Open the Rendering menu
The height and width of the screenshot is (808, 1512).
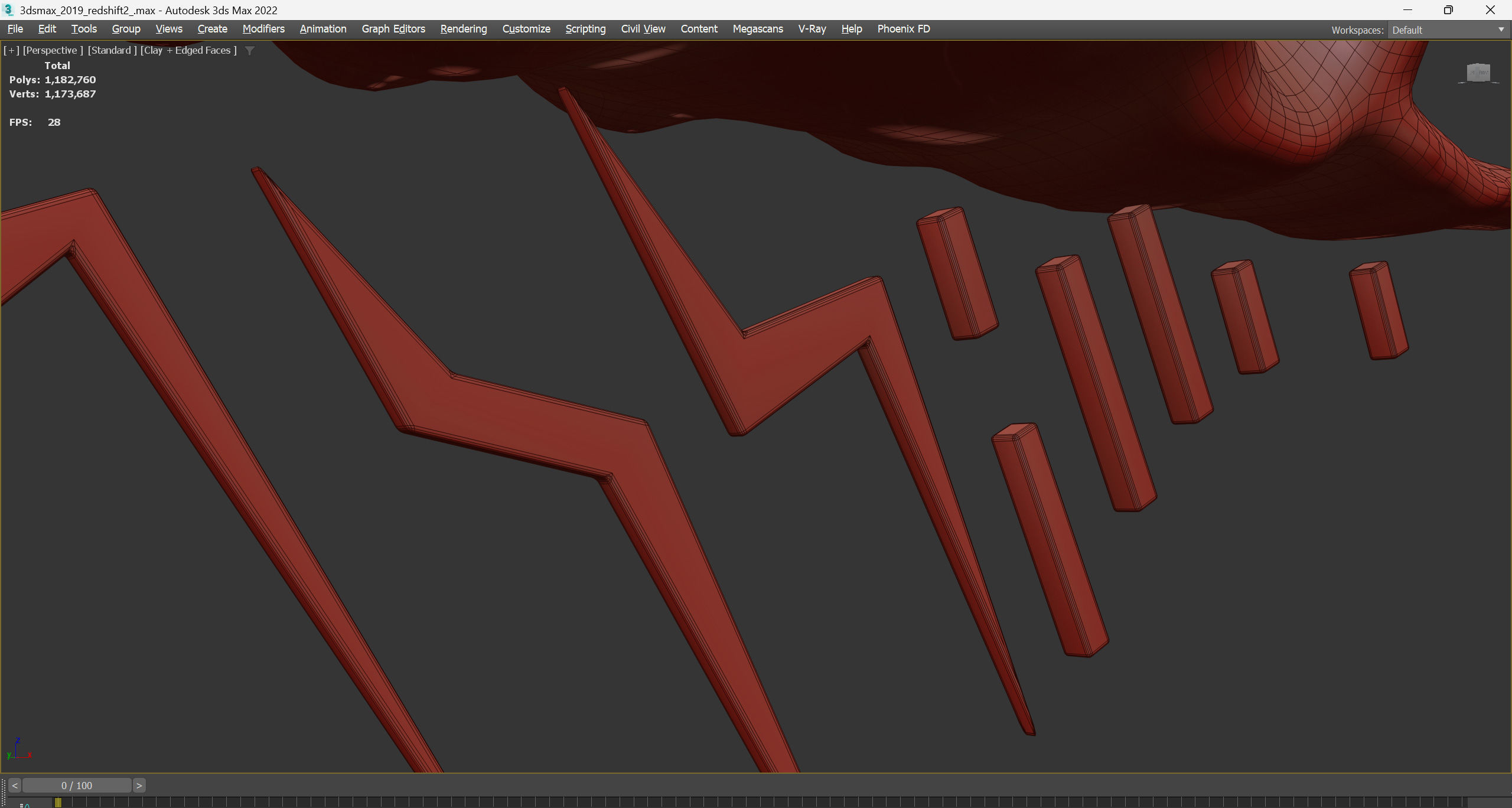[x=464, y=29]
